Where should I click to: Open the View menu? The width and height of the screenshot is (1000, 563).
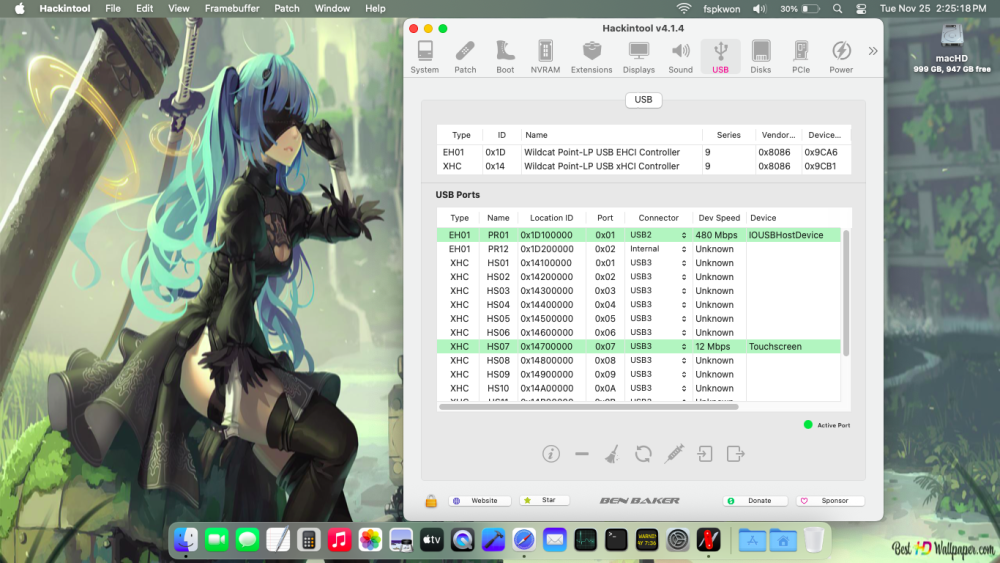[x=179, y=8]
